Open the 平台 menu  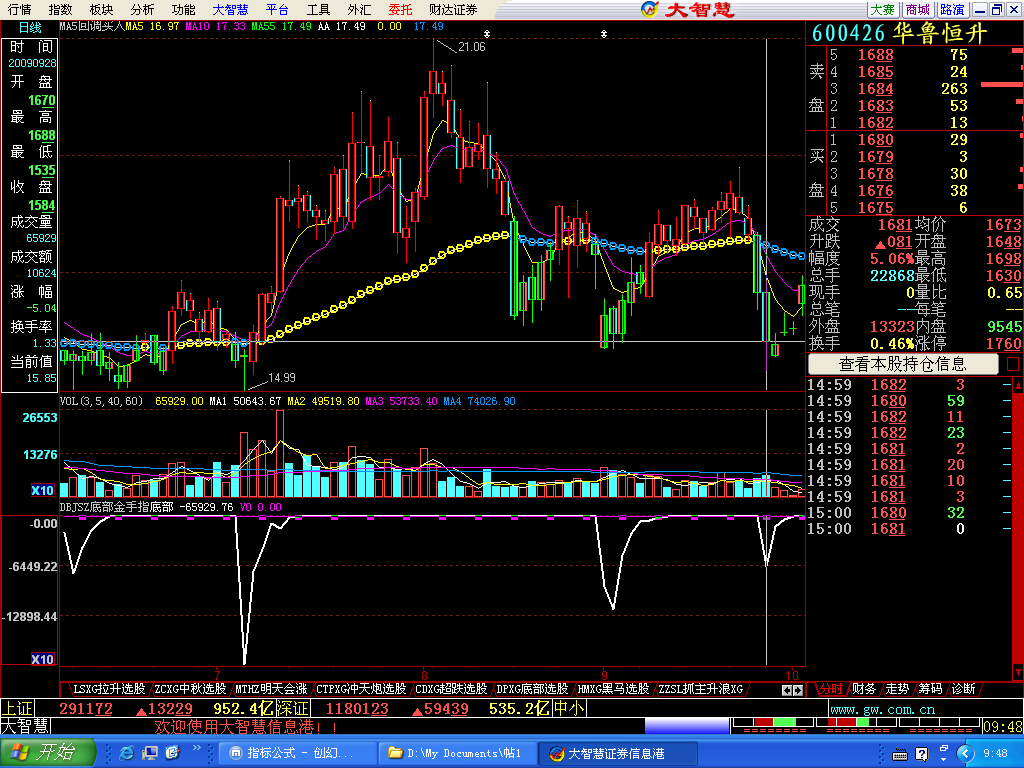click(277, 9)
